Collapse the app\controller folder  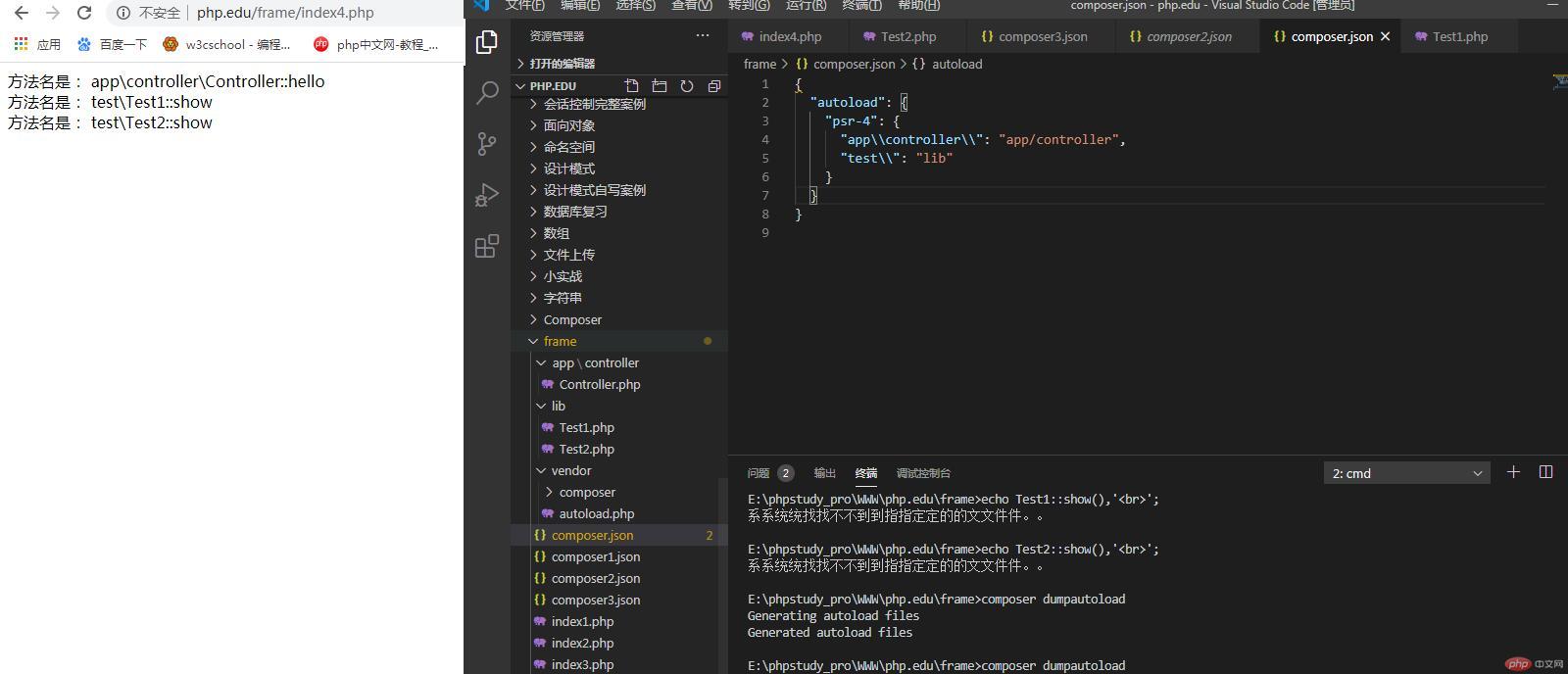pos(618,362)
